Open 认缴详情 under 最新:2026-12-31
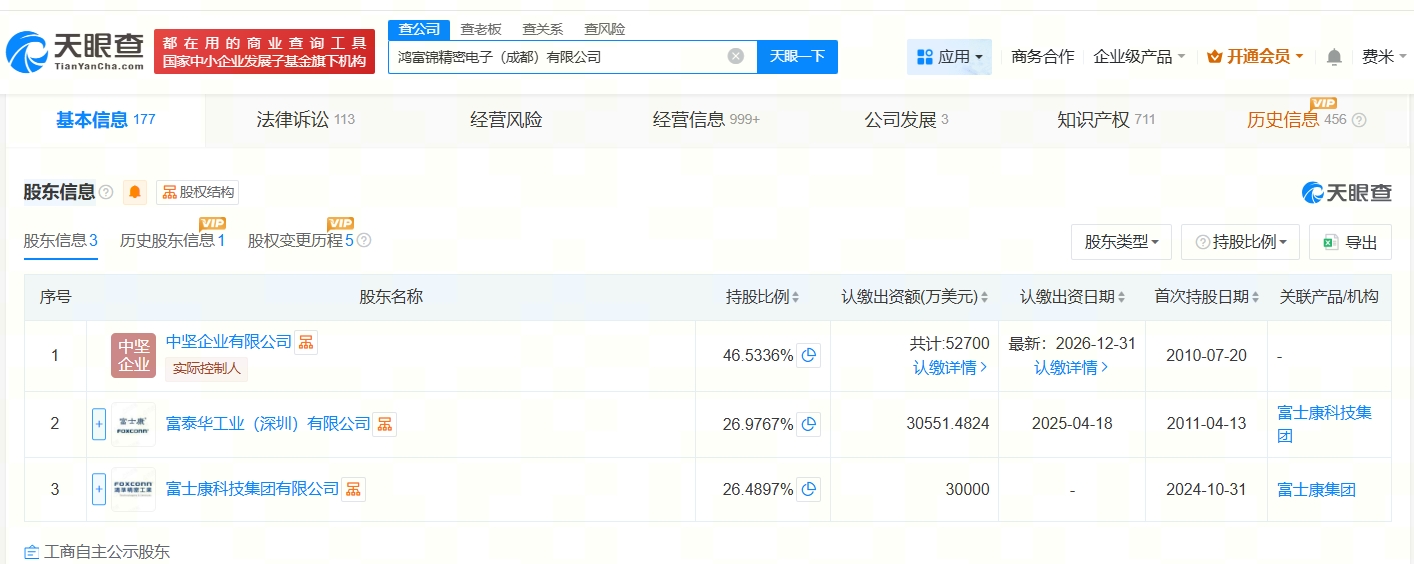Image resolution: width=1414 pixels, height=564 pixels. [x=1071, y=367]
